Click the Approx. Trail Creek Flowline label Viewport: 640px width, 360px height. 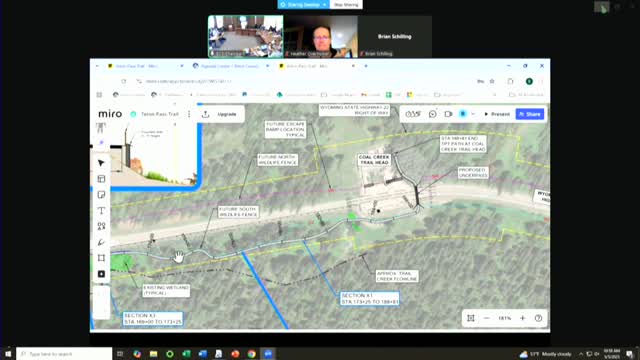(x=397, y=276)
